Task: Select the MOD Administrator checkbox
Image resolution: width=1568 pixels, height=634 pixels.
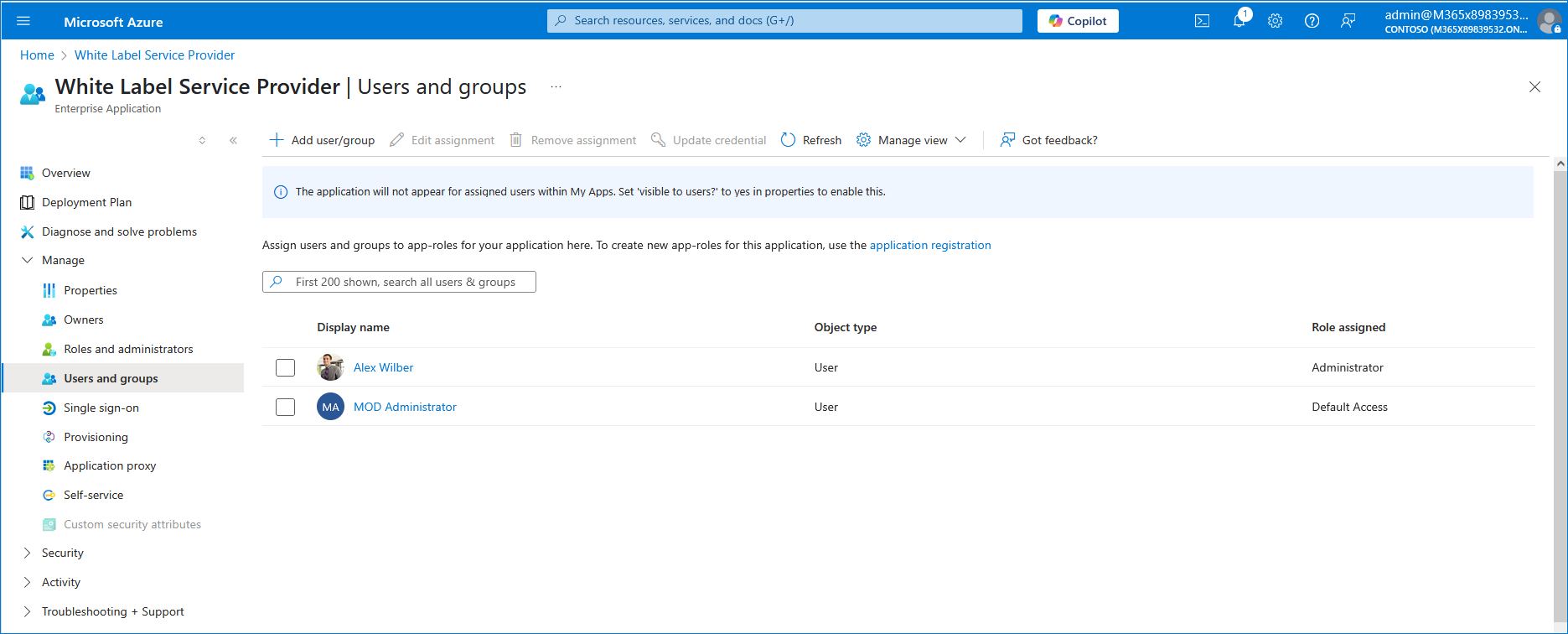Action: point(286,407)
